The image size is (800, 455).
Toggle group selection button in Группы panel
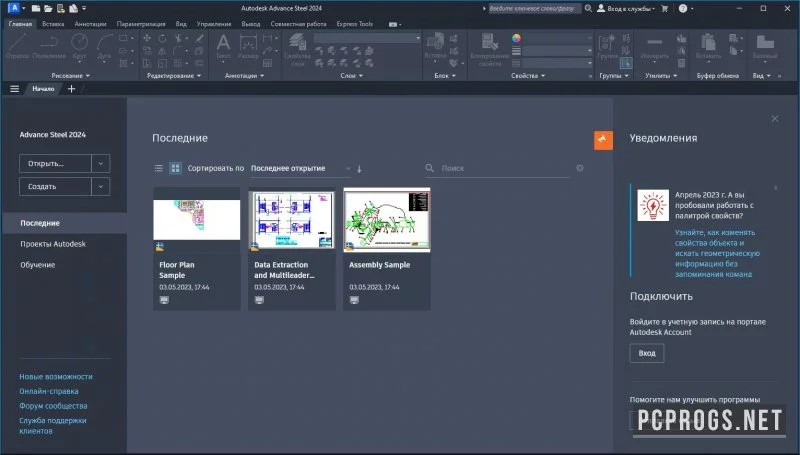626,63
